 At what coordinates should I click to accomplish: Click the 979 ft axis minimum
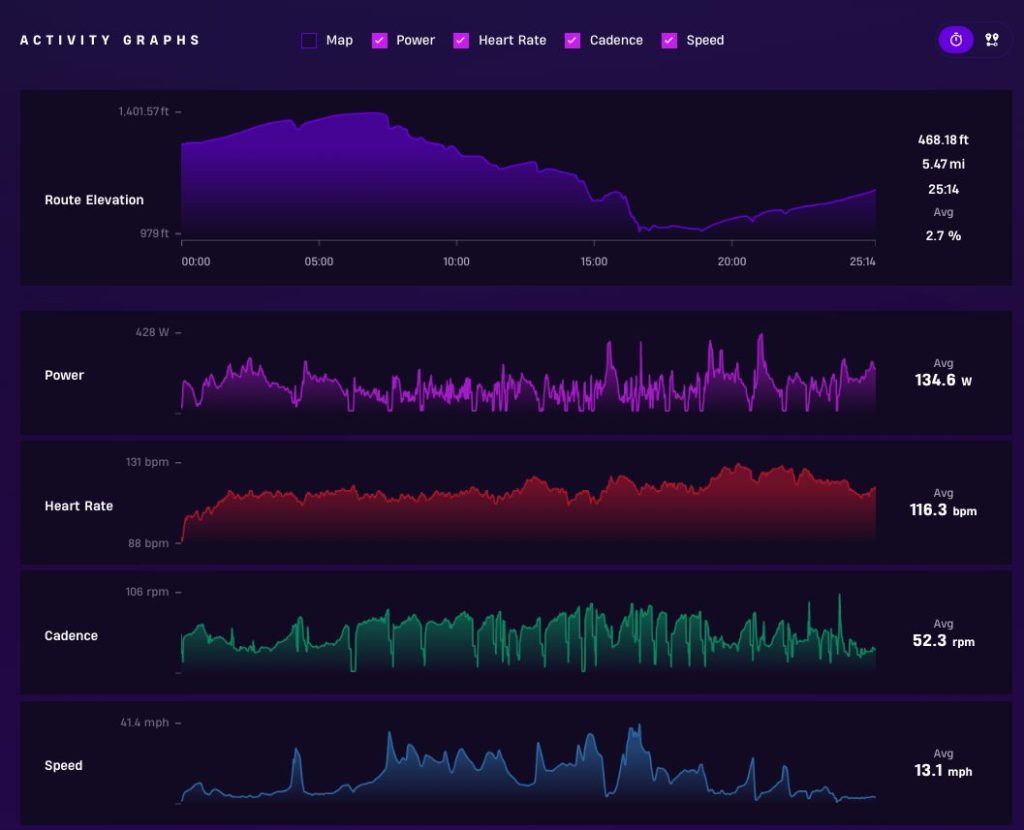pyautogui.click(x=154, y=233)
